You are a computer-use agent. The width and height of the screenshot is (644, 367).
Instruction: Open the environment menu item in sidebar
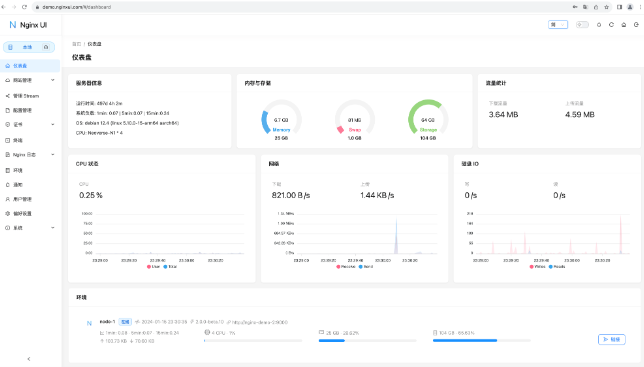(30, 170)
